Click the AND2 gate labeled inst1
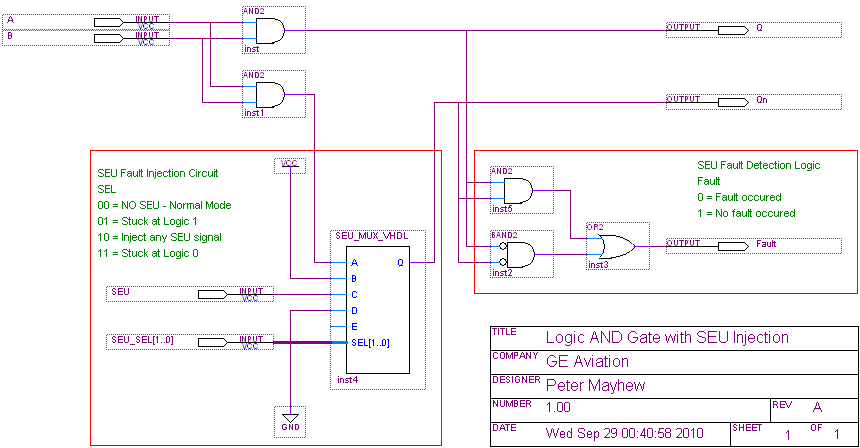Screen dimensions: 860x448 point(270,95)
